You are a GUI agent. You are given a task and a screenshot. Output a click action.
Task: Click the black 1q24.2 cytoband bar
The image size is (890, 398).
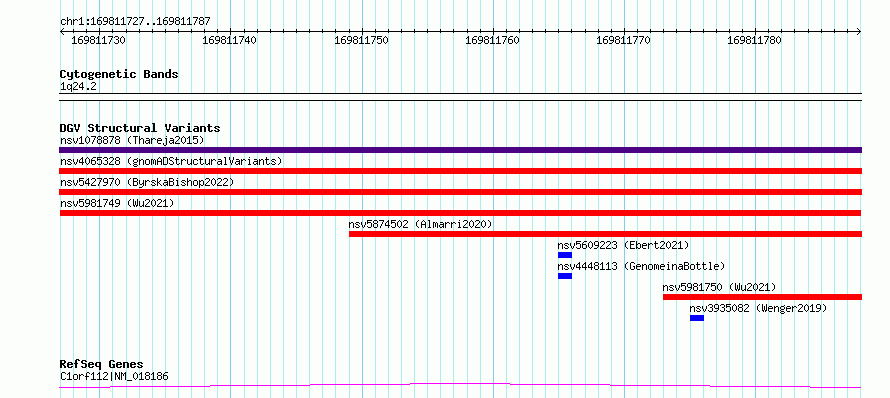click(460, 97)
